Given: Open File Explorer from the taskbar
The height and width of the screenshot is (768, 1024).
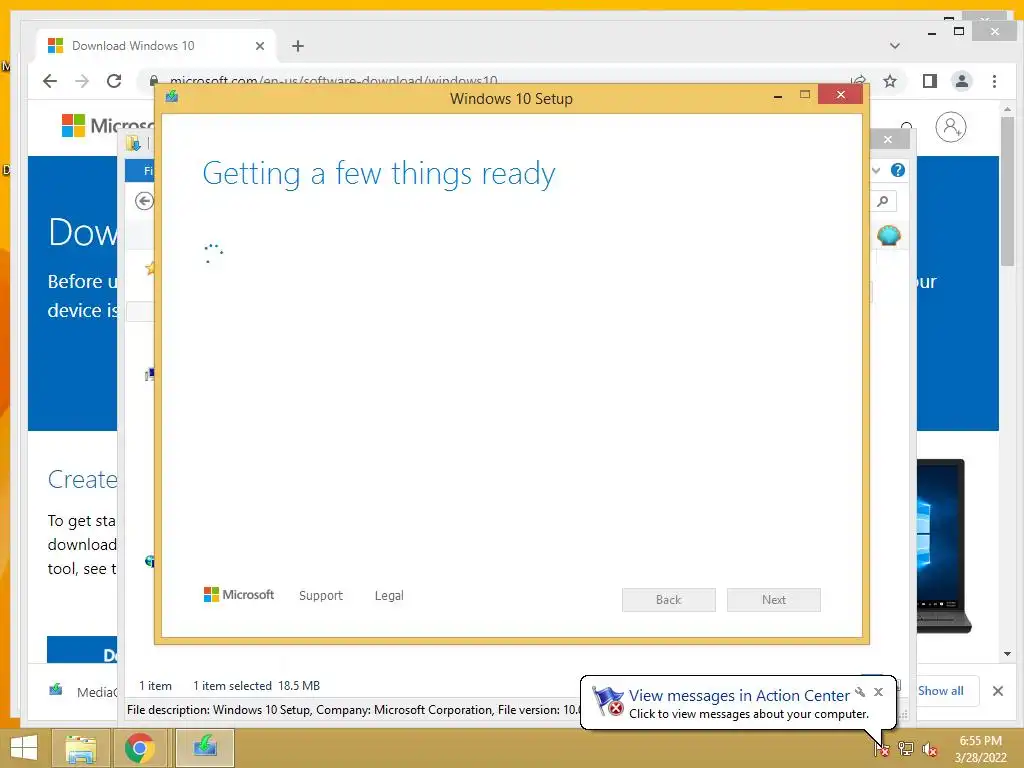Looking at the screenshot, I should pyautogui.click(x=80, y=748).
